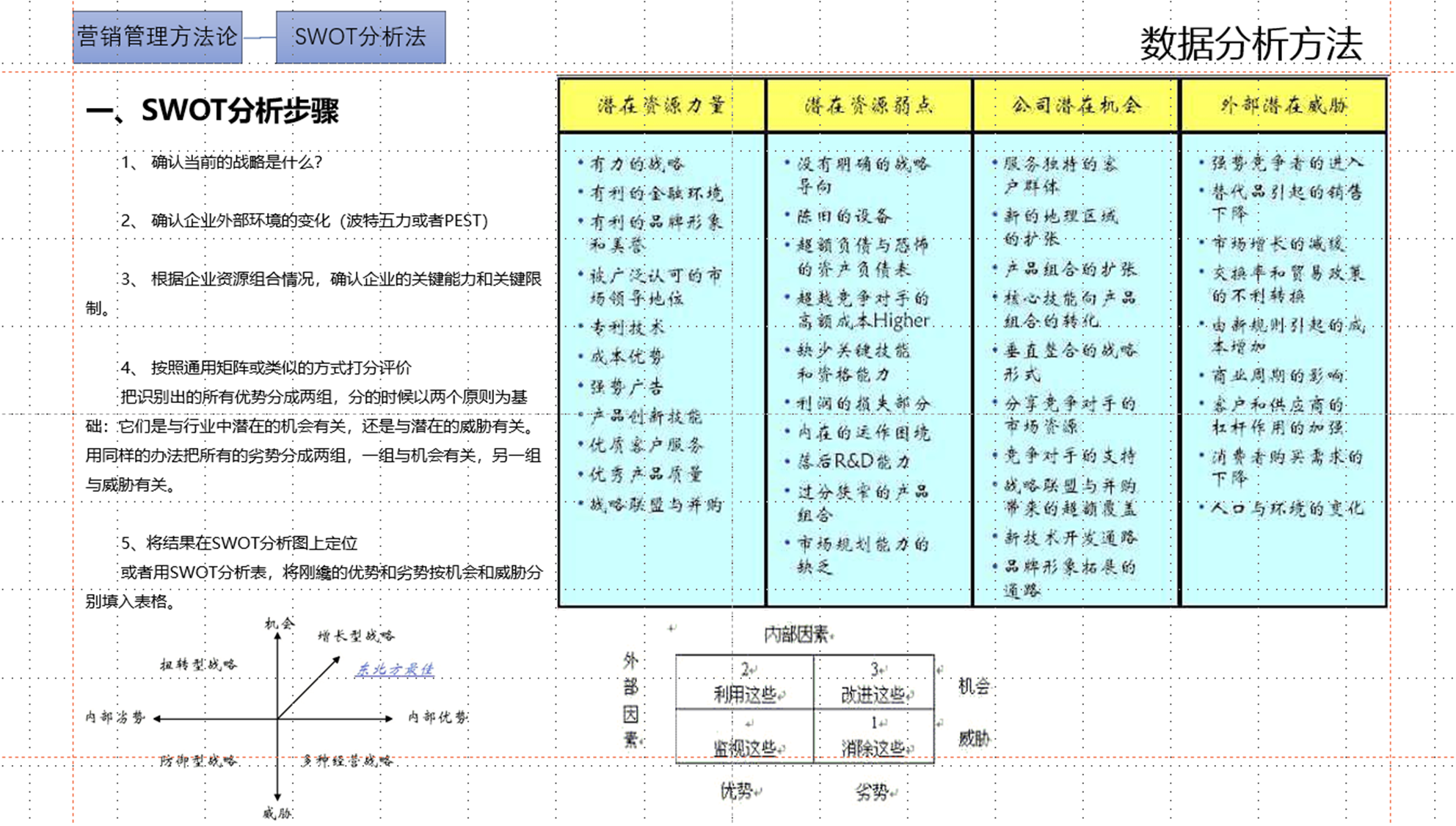Click the 东北方最佳 underlined link

coord(395,669)
